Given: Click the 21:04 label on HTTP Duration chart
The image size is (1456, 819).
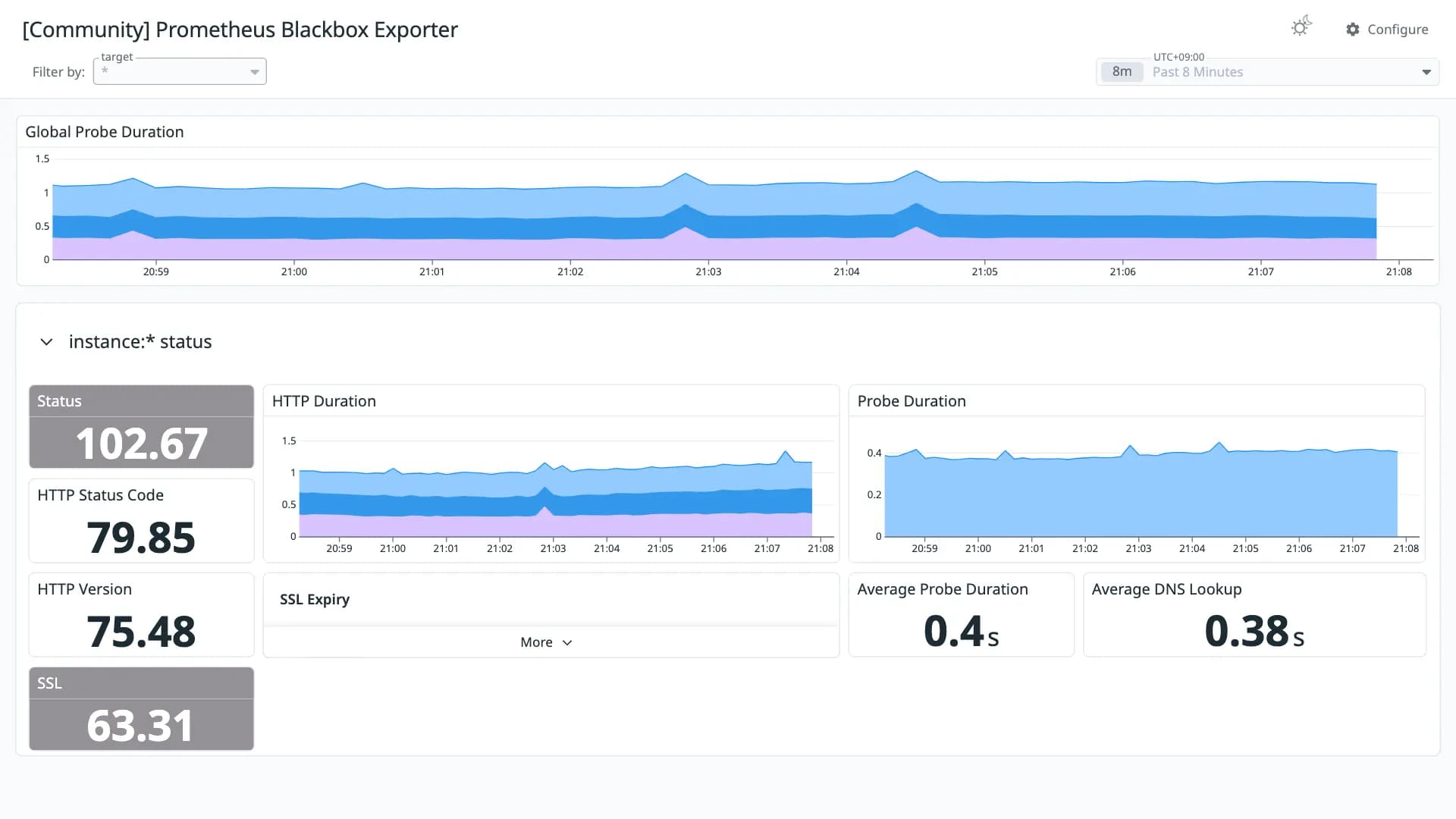Looking at the screenshot, I should pyautogui.click(x=607, y=548).
